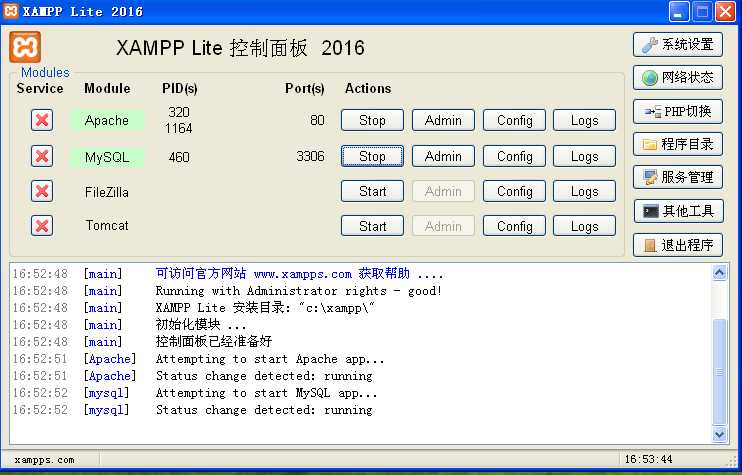The height and width of the screenshot is (475, 742).
Task: Start the Tomcat module
Action: point(372,226)
